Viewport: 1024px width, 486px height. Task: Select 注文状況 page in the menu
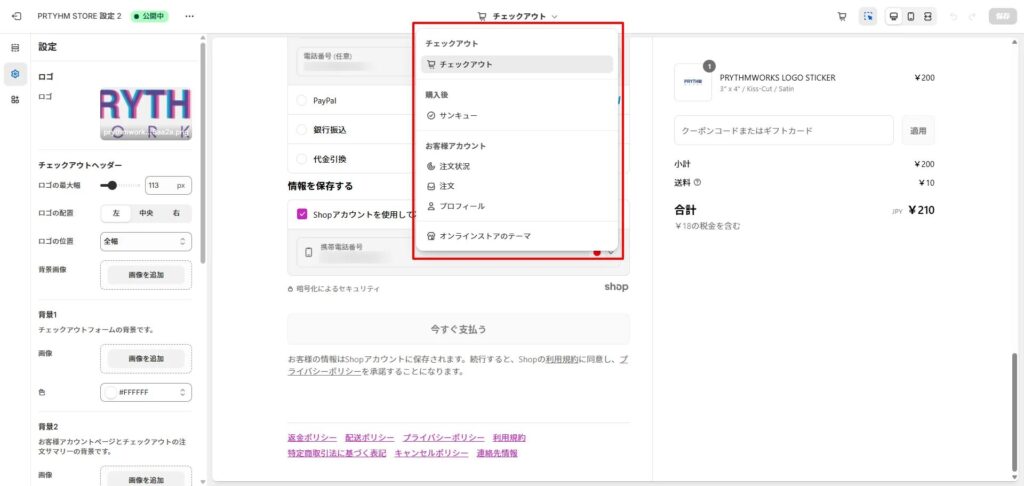point(517,167)
